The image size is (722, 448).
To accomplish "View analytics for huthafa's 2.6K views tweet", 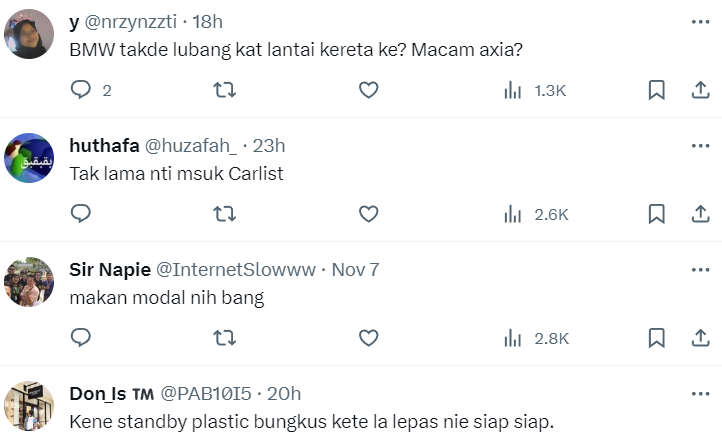I will (x=536, y=213).
